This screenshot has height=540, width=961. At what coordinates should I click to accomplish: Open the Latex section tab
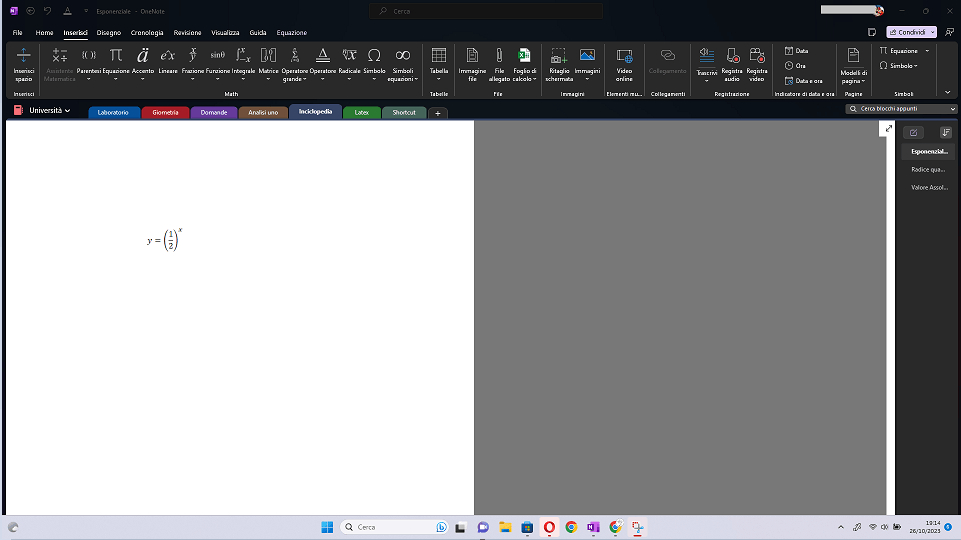pos(362,112)
